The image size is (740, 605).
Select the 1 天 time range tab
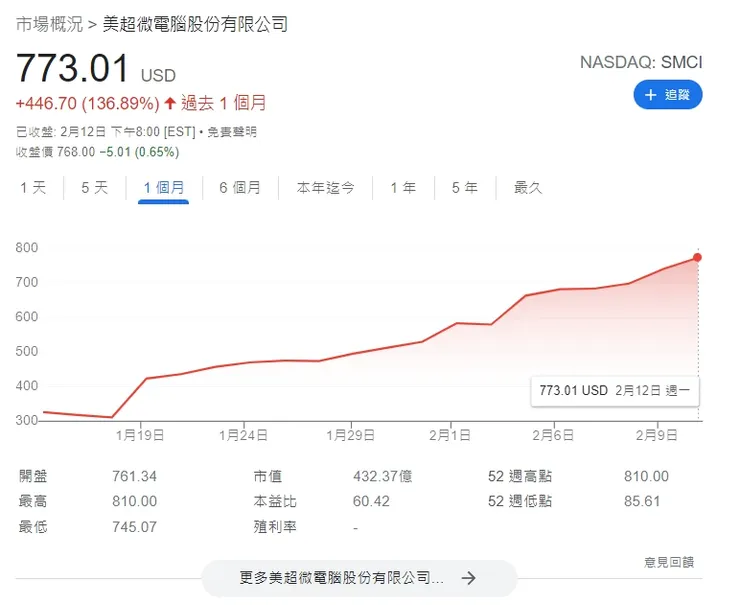tap(33, 188)
